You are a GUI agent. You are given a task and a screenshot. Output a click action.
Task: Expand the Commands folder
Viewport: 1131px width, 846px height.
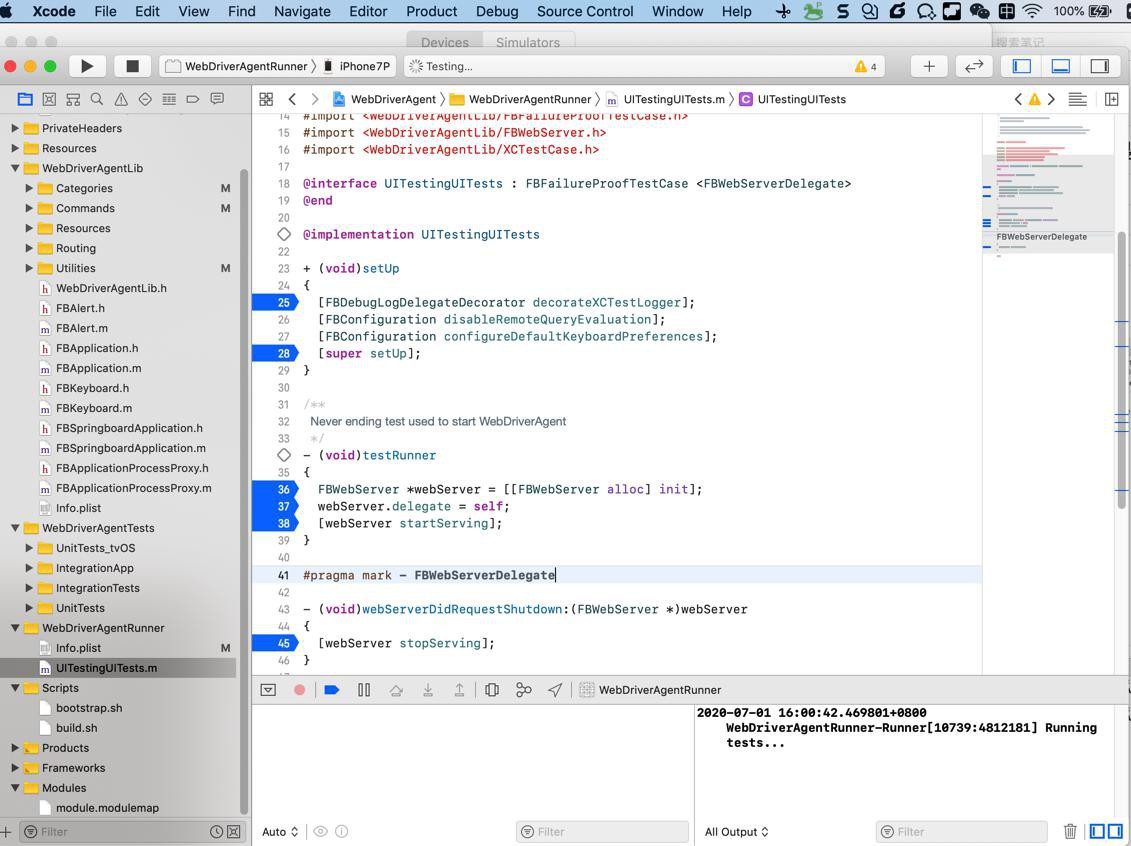pyautogui.click(x=29, y=208)
